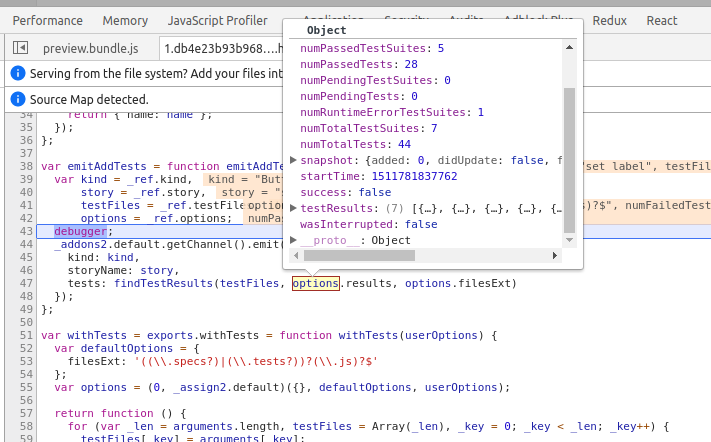This screenshot has width=711, height=442.
Task: Click the numPassedTests value 28
Action: click(x=411, y=64)
